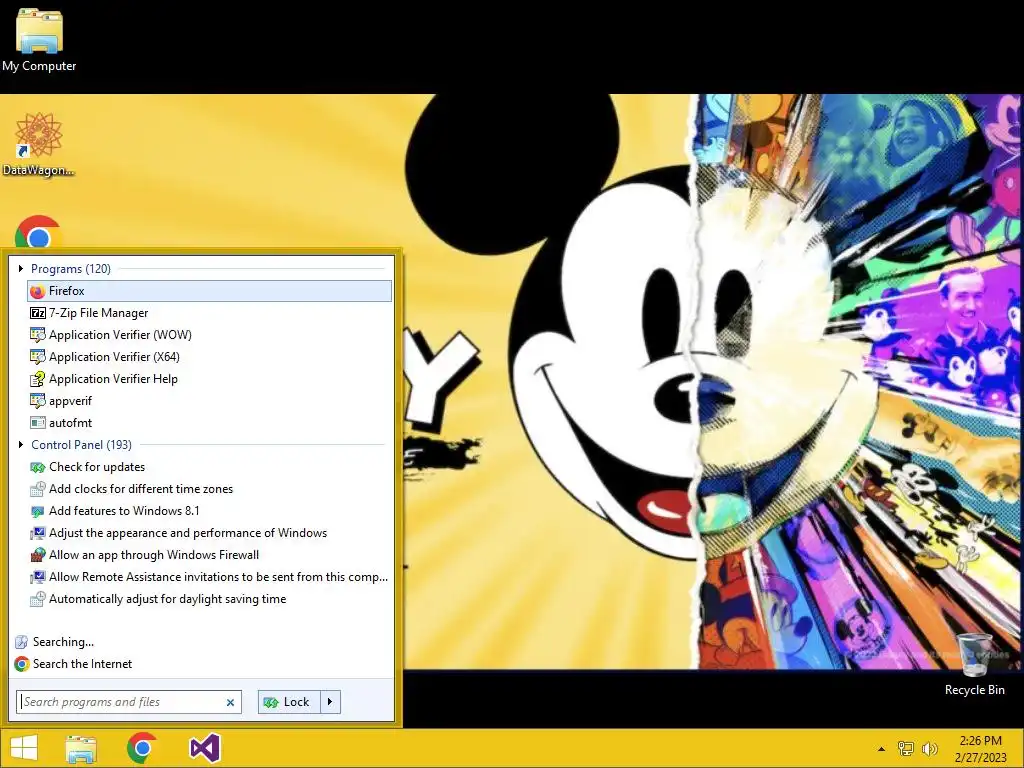The width and height of the screenshot is (1024, 768).
Task: Launch Visual Studio from the taskbar
Action: tap(204, 748)
